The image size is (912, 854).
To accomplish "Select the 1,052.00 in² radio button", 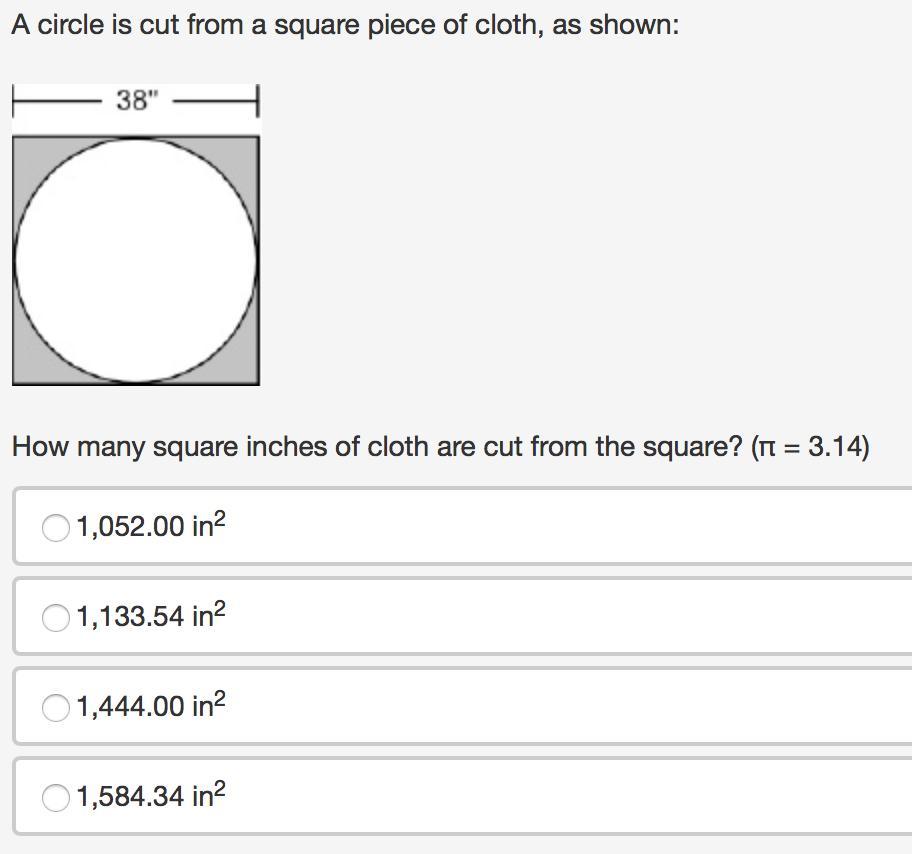I will pyautogui.click(x=56, y=527).
